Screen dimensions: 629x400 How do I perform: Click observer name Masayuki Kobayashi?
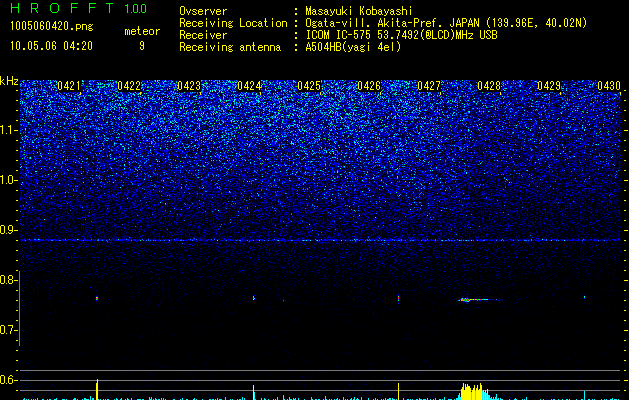click(x=359, y=11)
